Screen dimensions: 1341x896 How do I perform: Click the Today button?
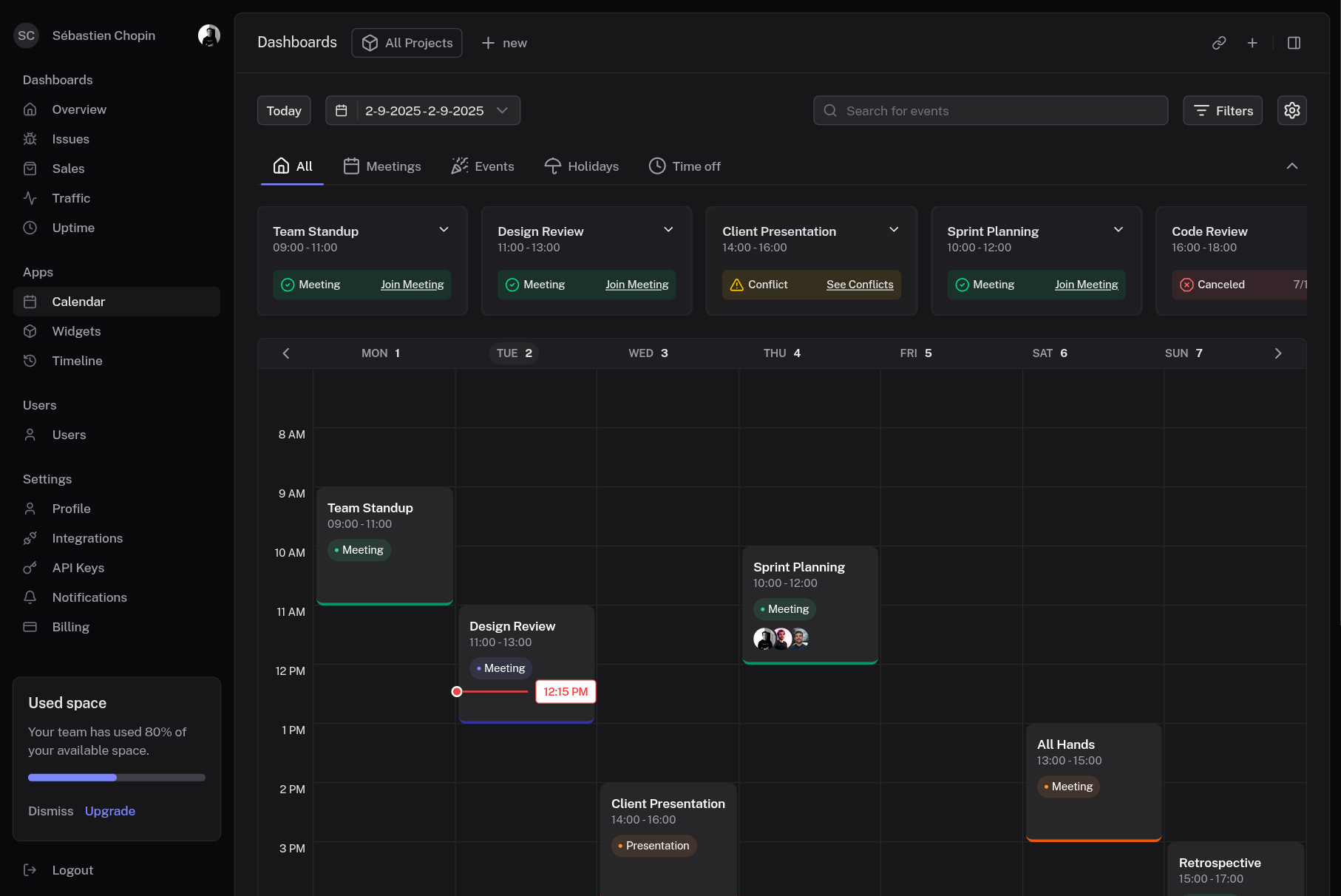[x=284, y=110]
